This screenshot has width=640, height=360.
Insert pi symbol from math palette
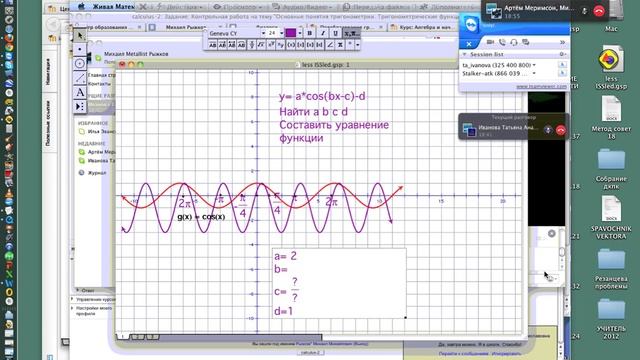340,45
